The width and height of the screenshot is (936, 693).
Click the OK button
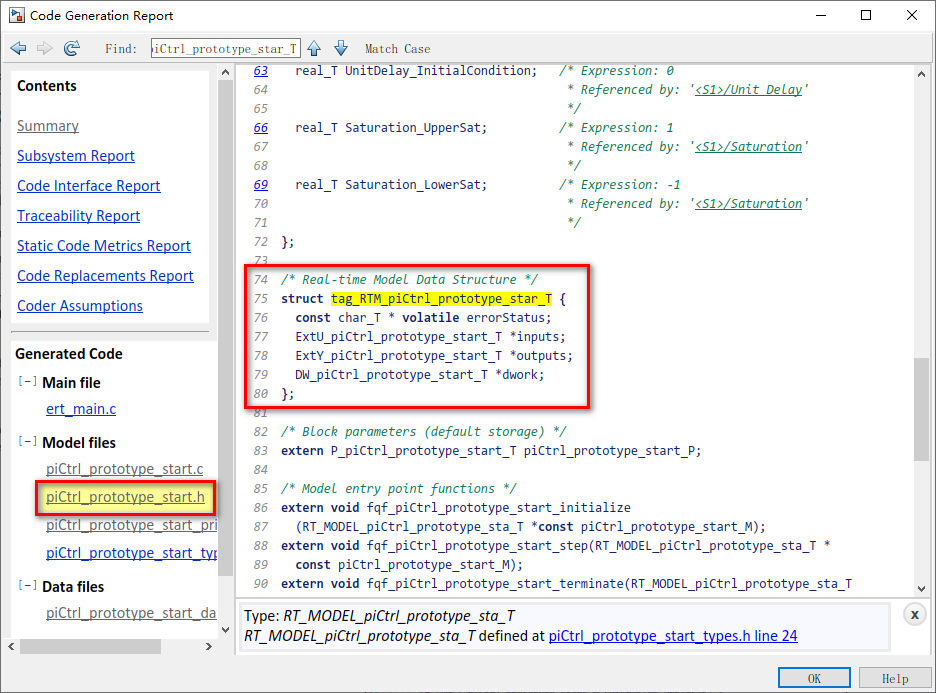(x=814, y=678)
